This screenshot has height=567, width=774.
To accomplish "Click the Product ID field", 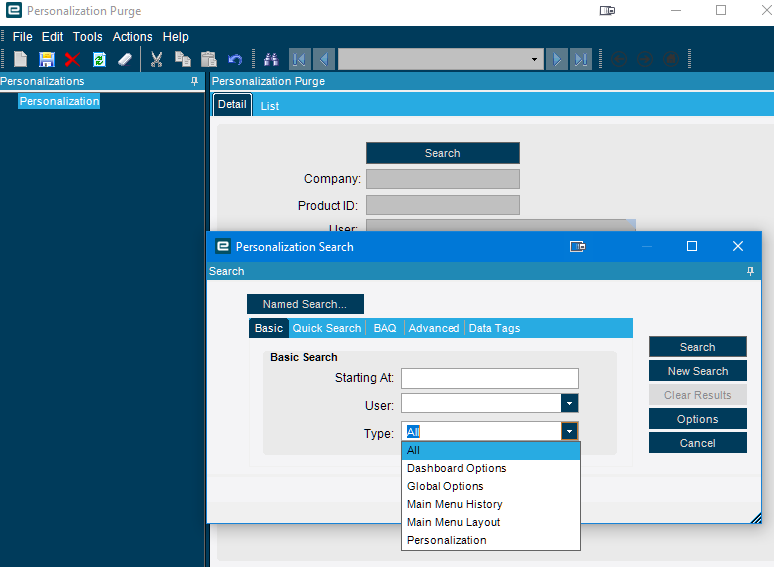I will coord(443,205).
